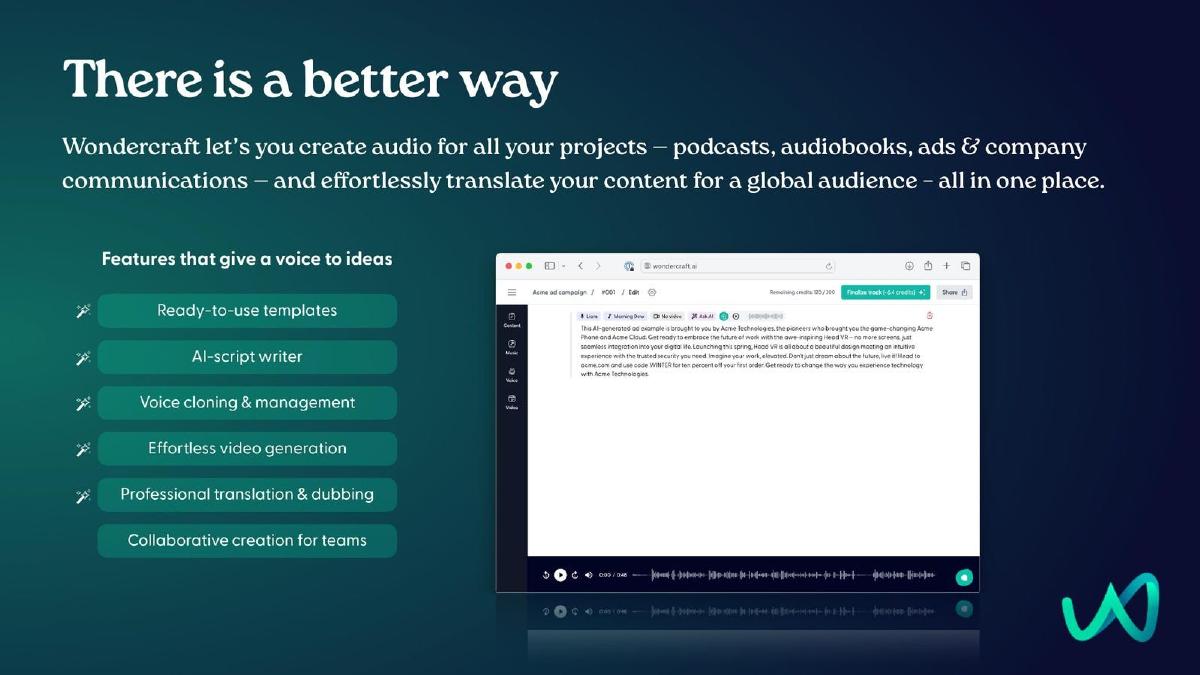The width and height of the screenshot is (1200, 675).
Task: Click the Voice cloning & management feature
Action: click(x=247, y=403)
